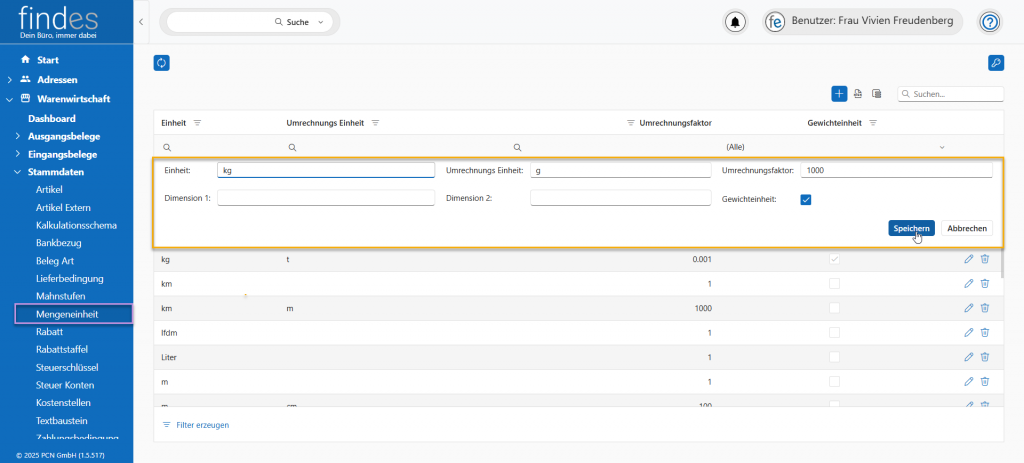Viewport: 1024px width, 463px height.
Task: Click the help question mark icon
Action: tap(989, 22)
